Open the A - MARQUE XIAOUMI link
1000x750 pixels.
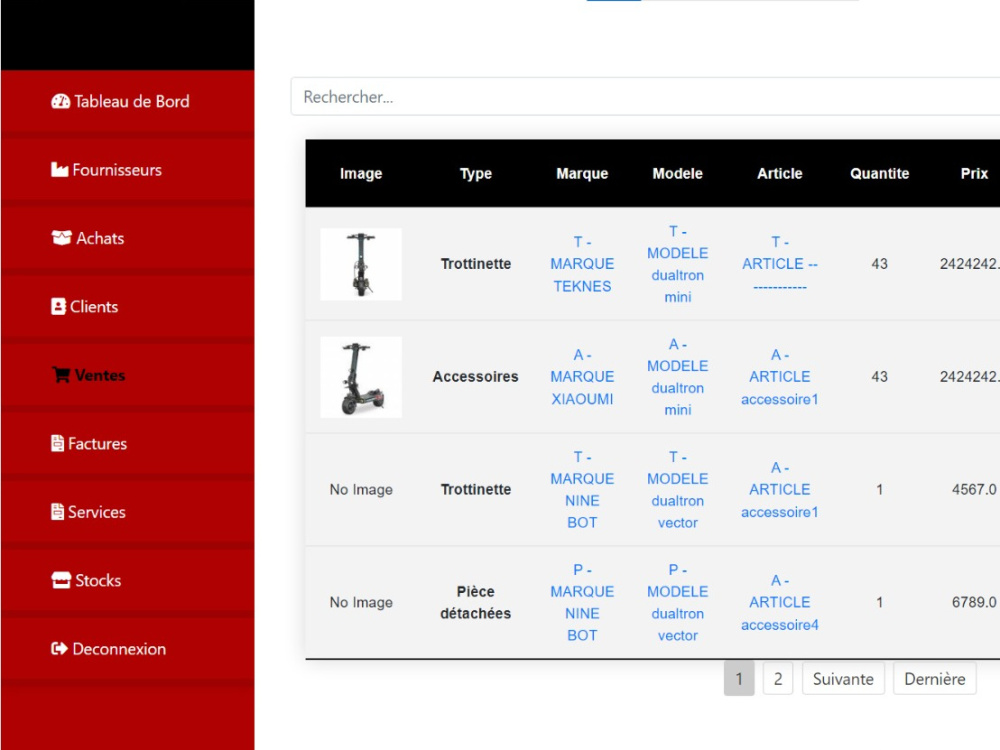click(582, 377)
